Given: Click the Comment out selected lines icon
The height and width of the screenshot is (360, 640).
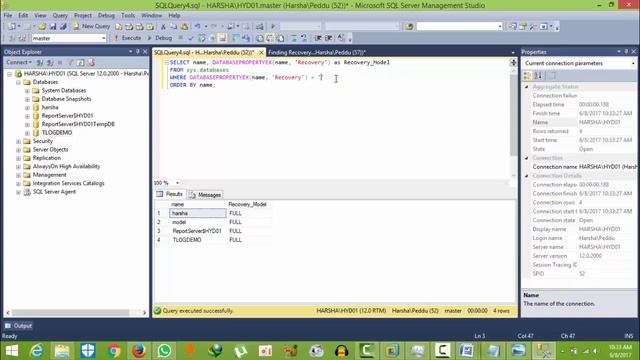Looking at the screenshot, I should [293, 38].
